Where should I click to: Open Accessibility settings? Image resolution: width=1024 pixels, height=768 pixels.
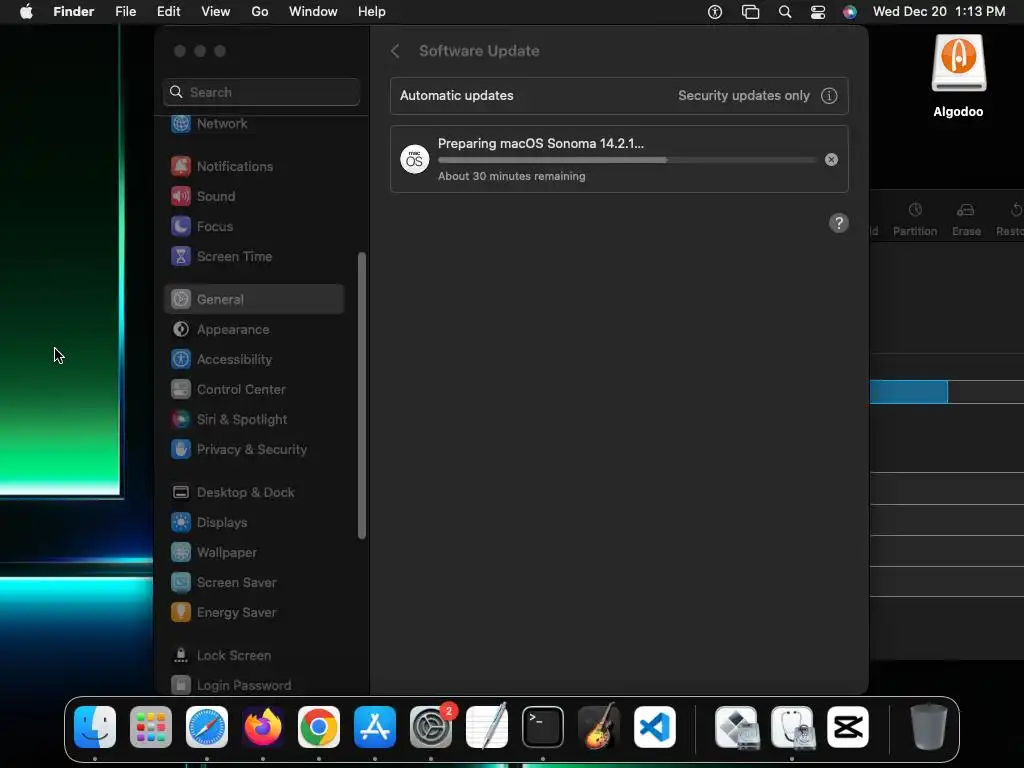click(253, 359)
